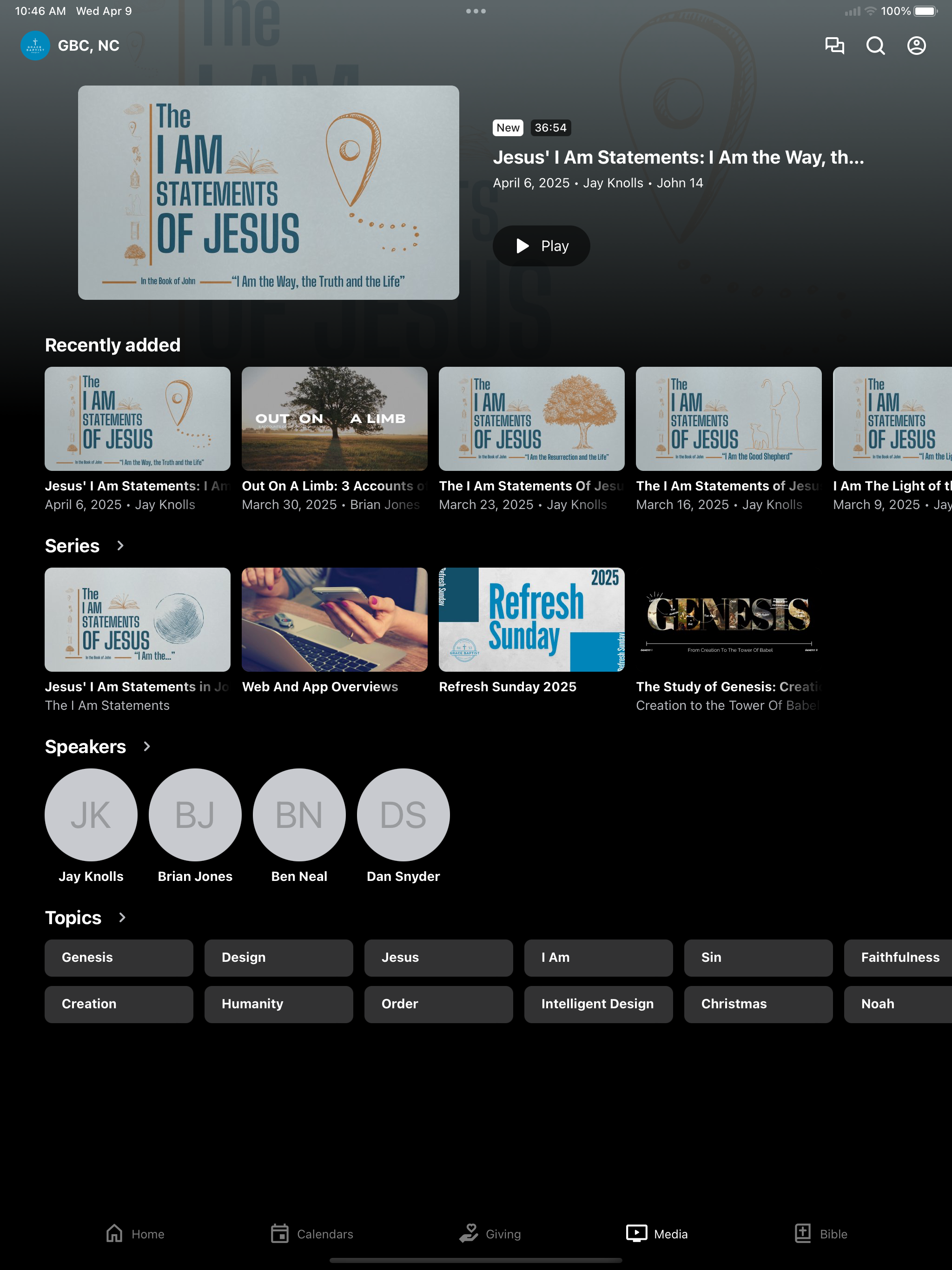Open the Bible tab

[x=821, y=1233]
